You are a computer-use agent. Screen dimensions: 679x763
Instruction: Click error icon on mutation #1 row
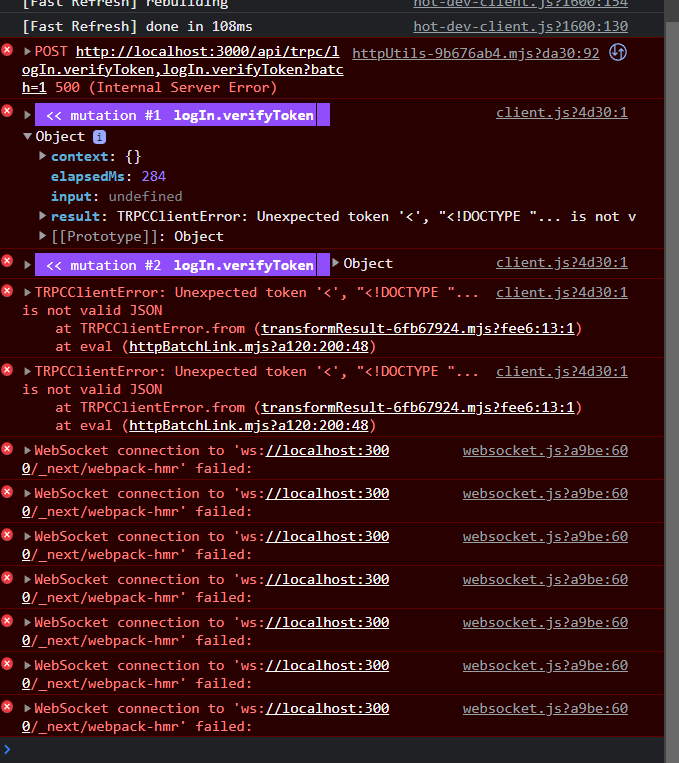7,110
